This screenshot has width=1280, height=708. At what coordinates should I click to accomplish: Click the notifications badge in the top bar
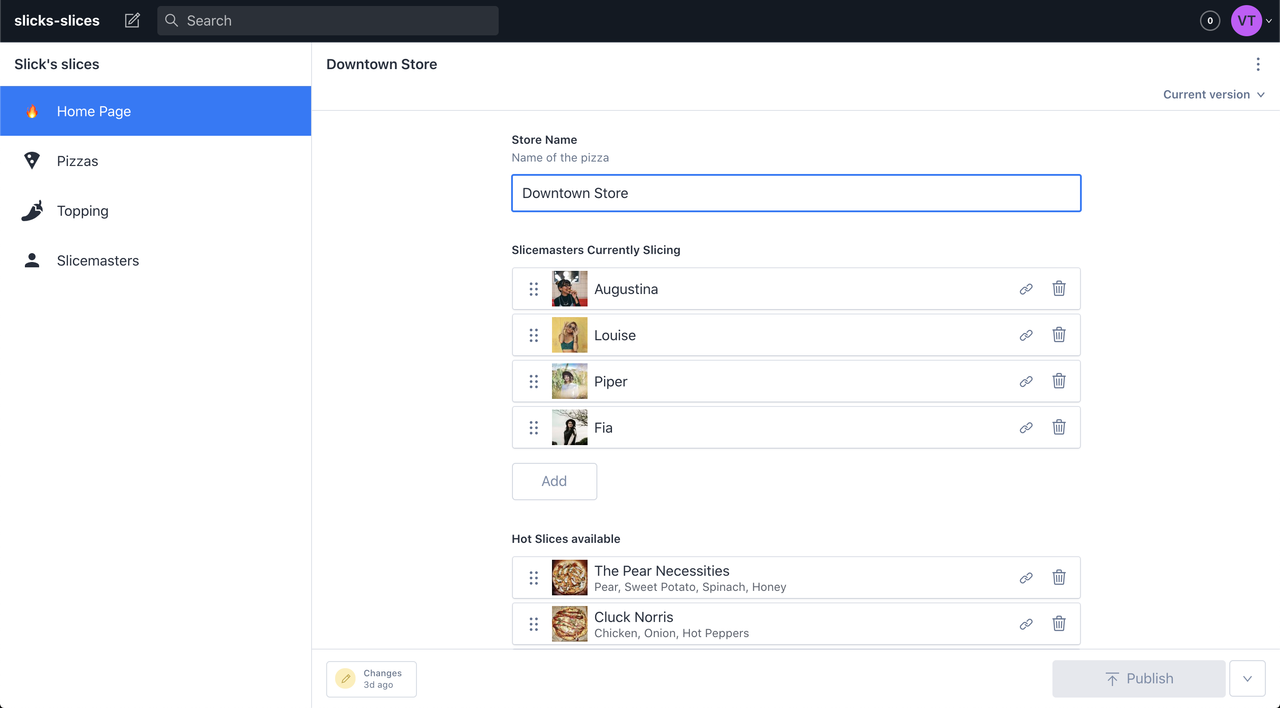(x=1209, y=20)
